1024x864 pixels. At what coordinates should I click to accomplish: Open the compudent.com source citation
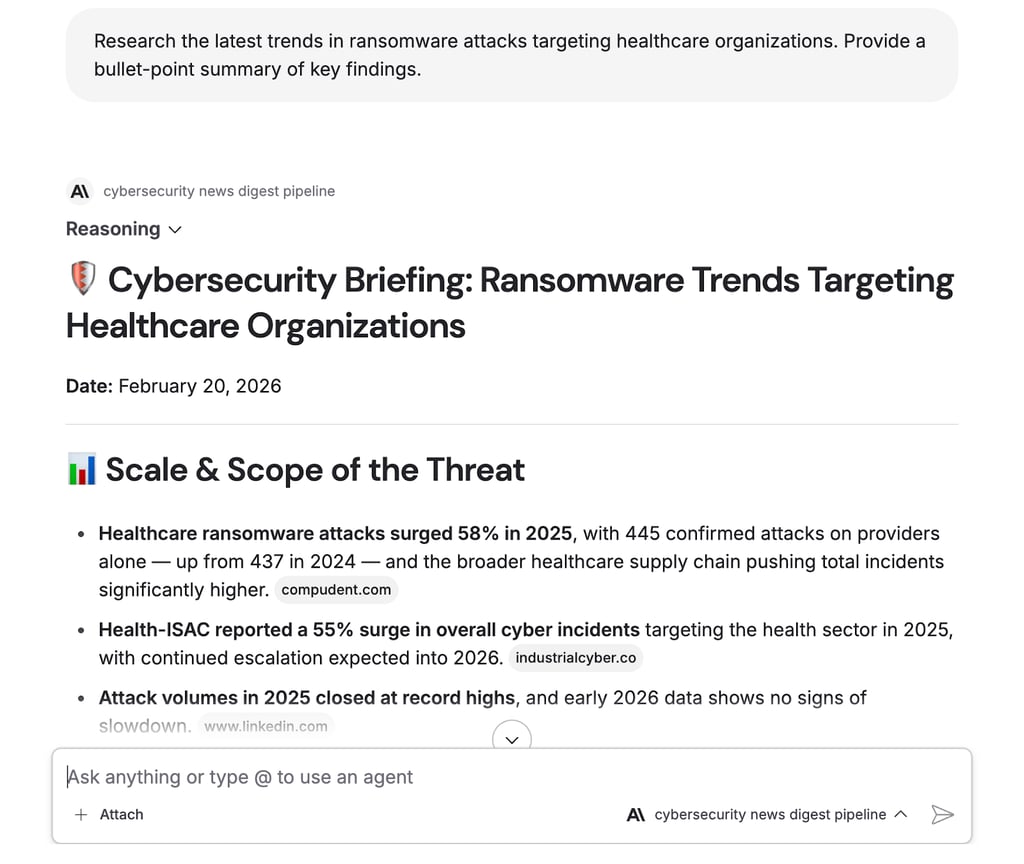336,590
